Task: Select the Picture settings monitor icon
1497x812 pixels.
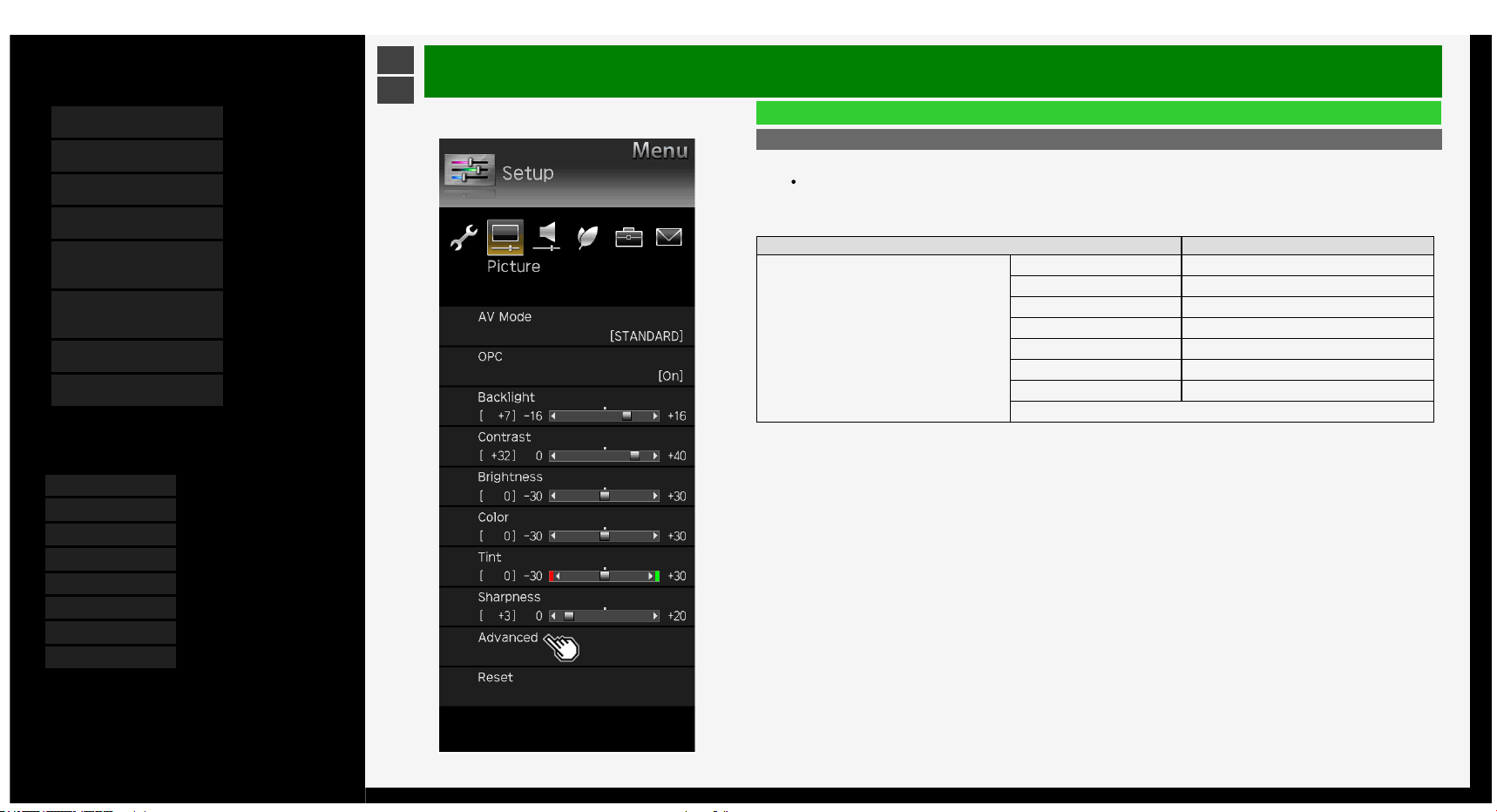Action: pos(505,236)
